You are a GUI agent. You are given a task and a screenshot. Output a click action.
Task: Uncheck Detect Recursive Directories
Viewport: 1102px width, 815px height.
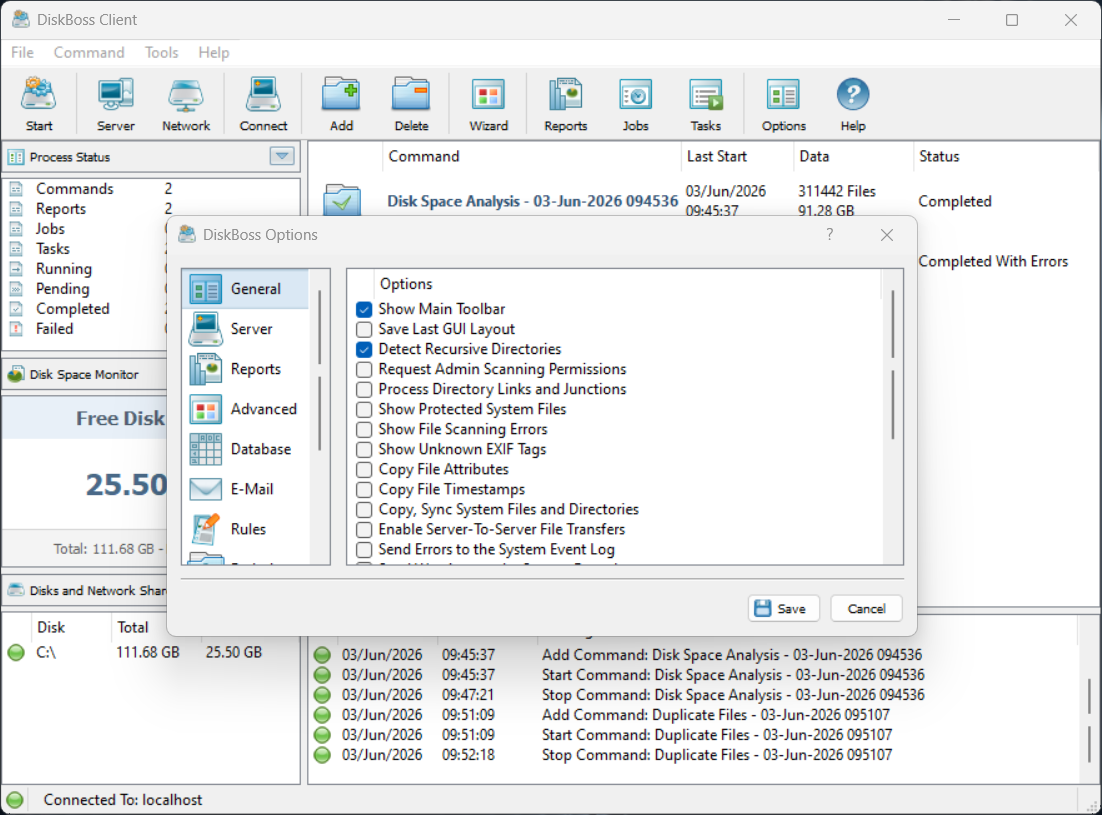pos(364,349)
